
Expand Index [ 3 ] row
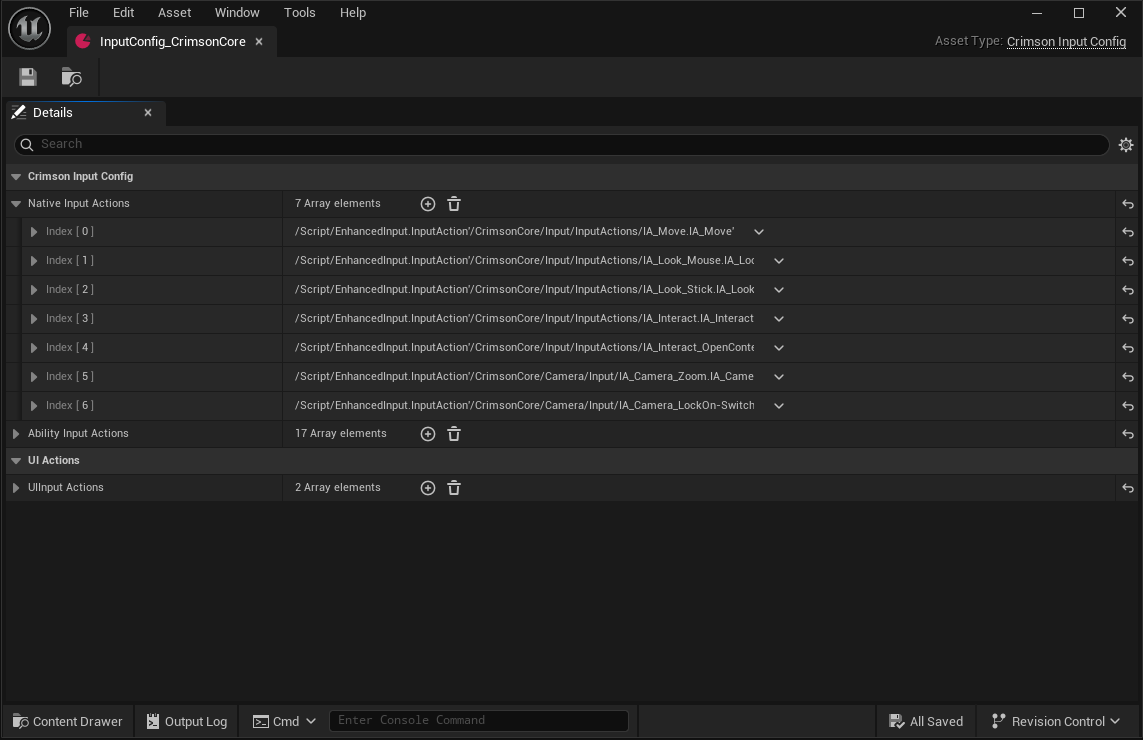pos(34,319)
